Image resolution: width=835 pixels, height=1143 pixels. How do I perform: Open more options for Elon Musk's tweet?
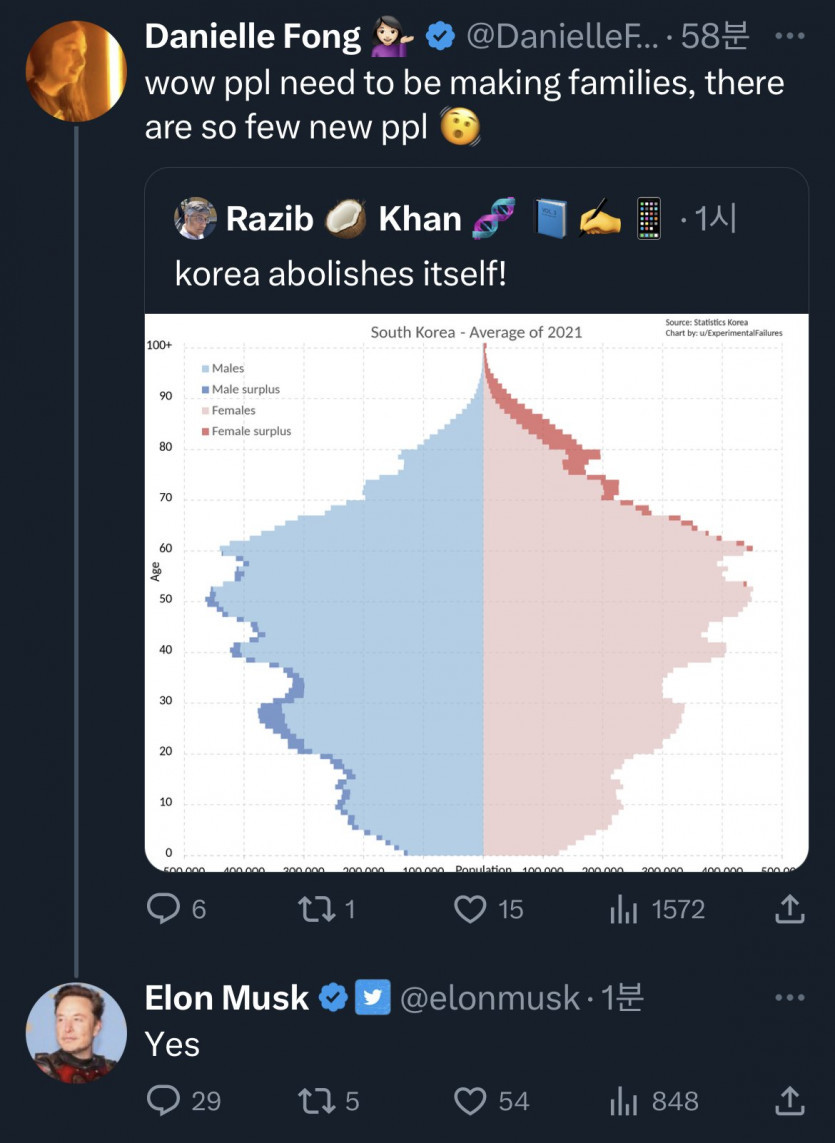click(790, 997)
